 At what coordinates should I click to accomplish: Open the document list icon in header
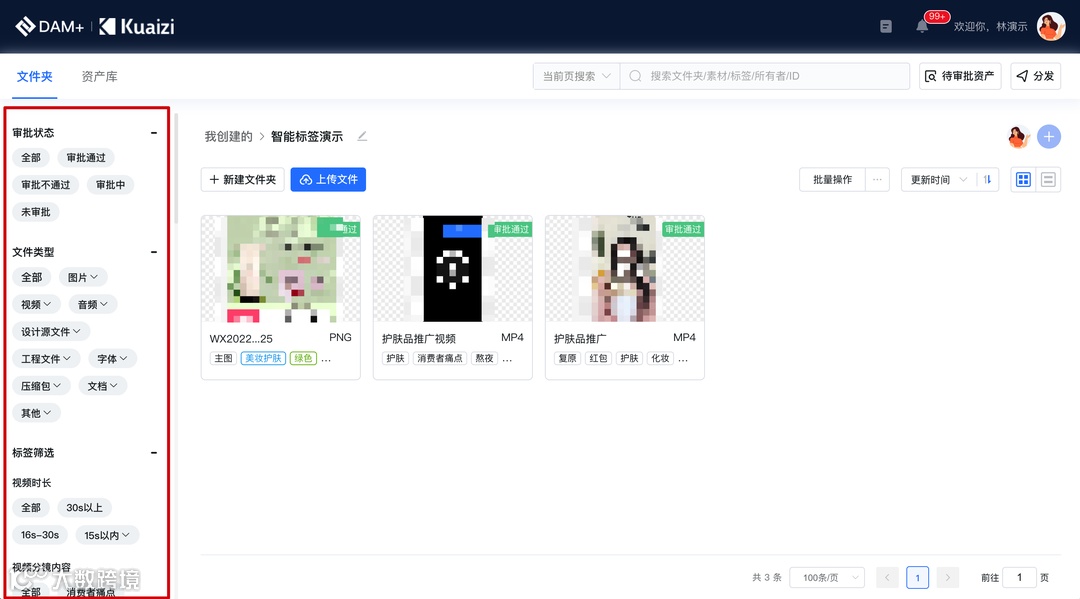886,26
